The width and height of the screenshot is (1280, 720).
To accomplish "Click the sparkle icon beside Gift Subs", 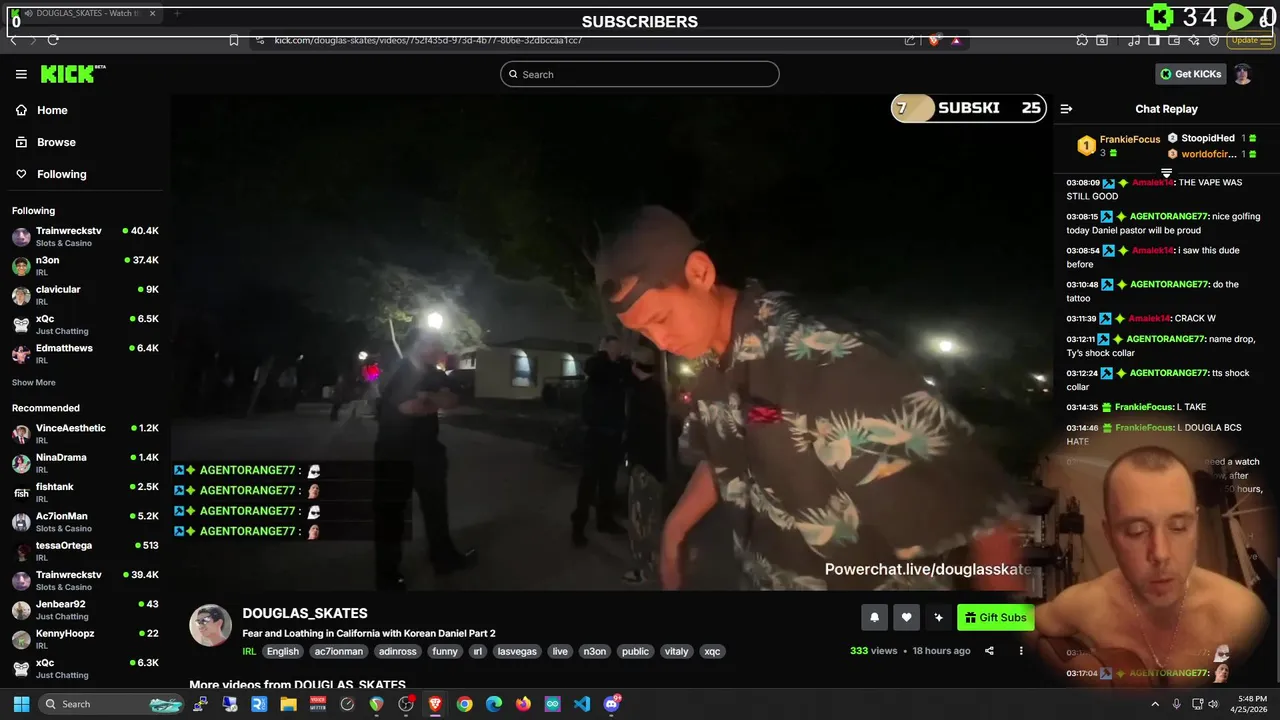I will (x=938, y=618).
